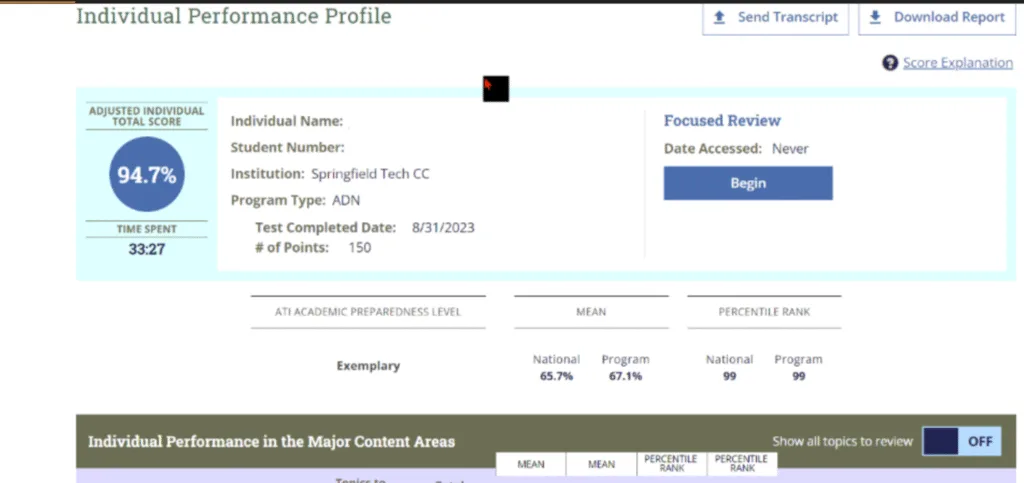Open the Score Explanation link
The image size is (1024, 483).
[x=957, y=63]
